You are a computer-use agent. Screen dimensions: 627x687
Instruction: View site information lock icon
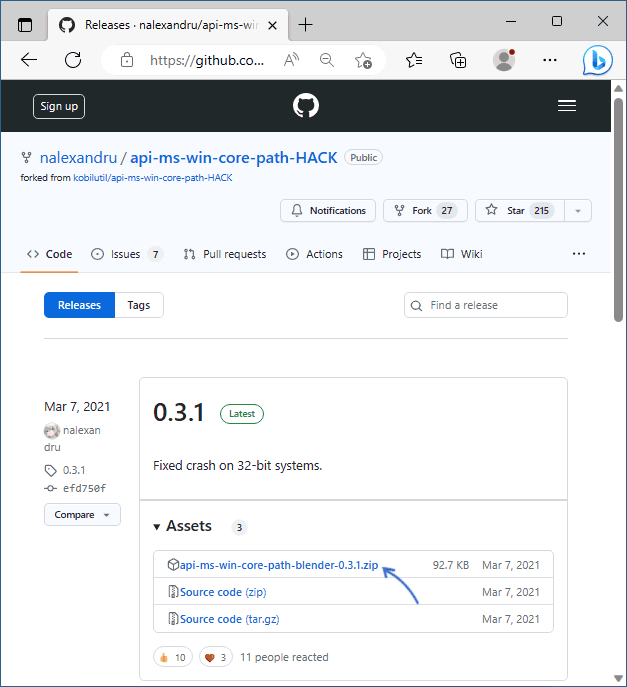(127, 60)
